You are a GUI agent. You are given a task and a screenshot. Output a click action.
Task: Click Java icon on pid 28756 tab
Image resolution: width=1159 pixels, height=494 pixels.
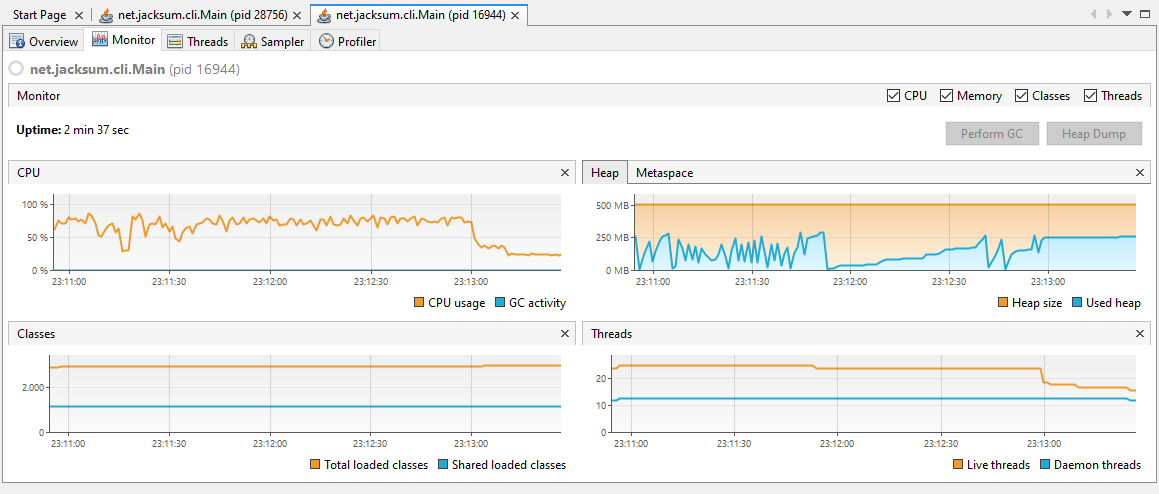click(107, 15)
